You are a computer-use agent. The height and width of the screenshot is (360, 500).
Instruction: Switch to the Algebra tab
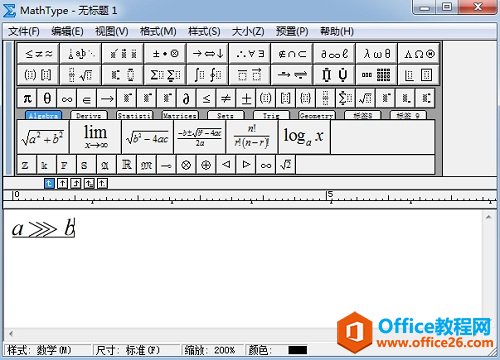tap(44, 115)
